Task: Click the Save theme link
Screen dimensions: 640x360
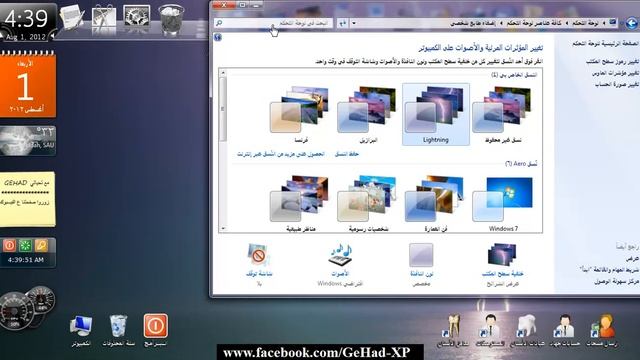Action: click(347, 154)
